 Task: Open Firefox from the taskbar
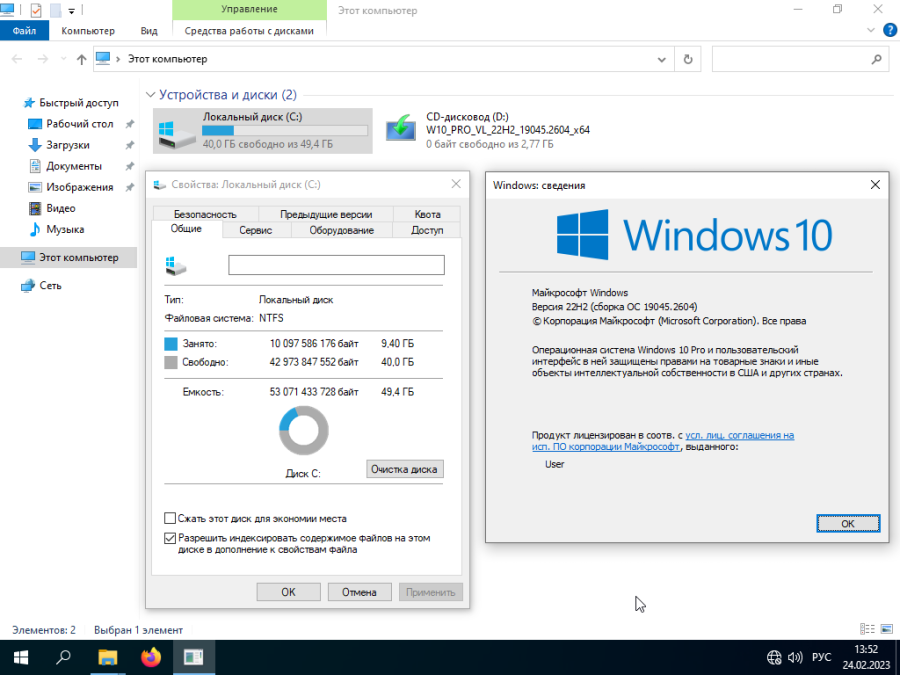pos(151,657)
